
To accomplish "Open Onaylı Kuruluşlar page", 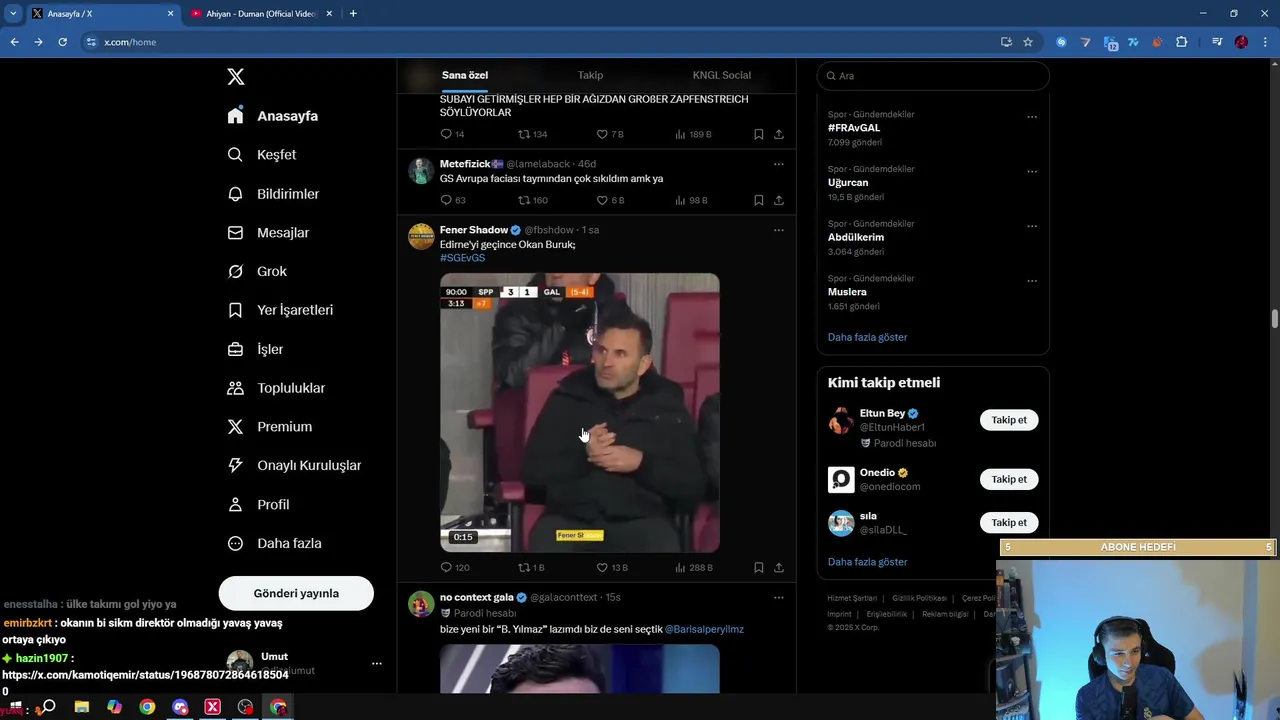I will point(294,466).
